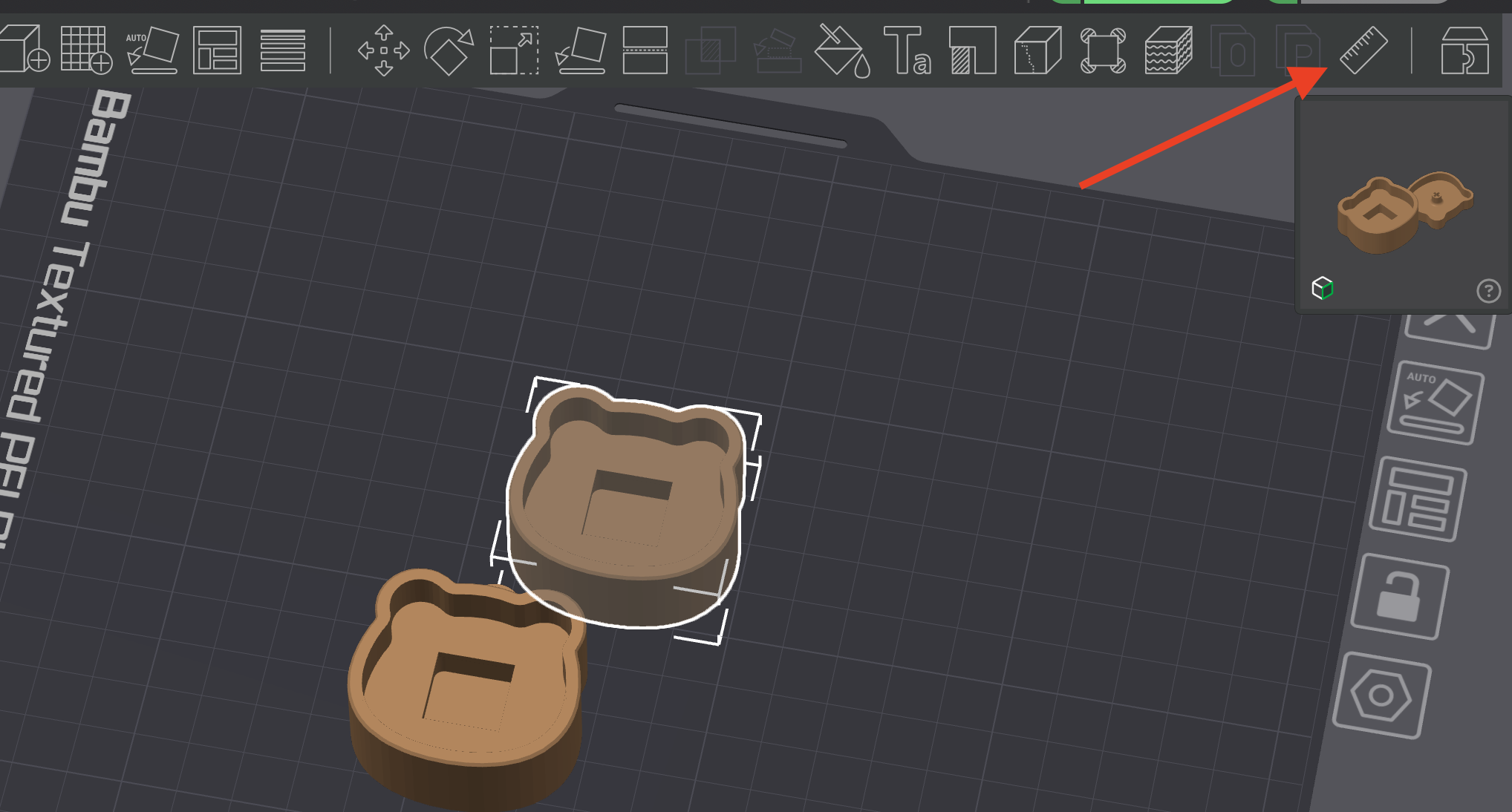Image resolution: width=1512 pixels, height=812 pixels.
Task: Select the Move tool
Action: (384, 50)
